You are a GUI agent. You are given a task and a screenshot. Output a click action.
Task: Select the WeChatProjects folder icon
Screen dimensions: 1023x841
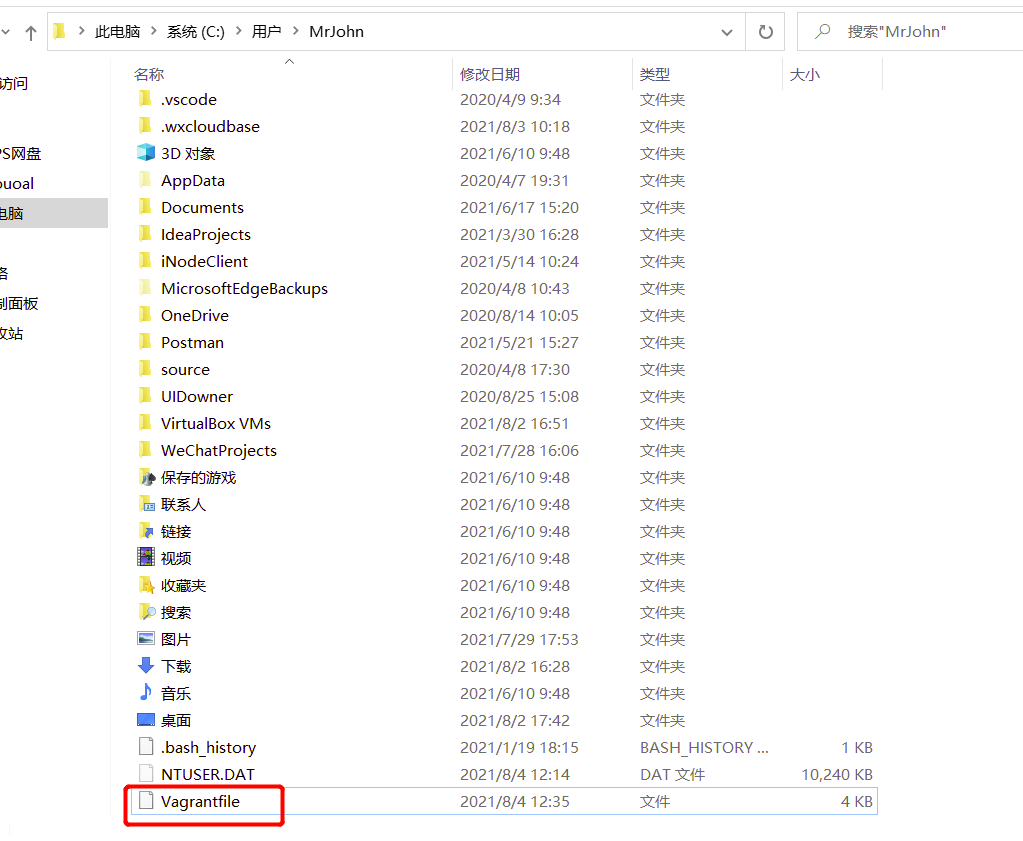pyautogui.click(x=145, y=450)
